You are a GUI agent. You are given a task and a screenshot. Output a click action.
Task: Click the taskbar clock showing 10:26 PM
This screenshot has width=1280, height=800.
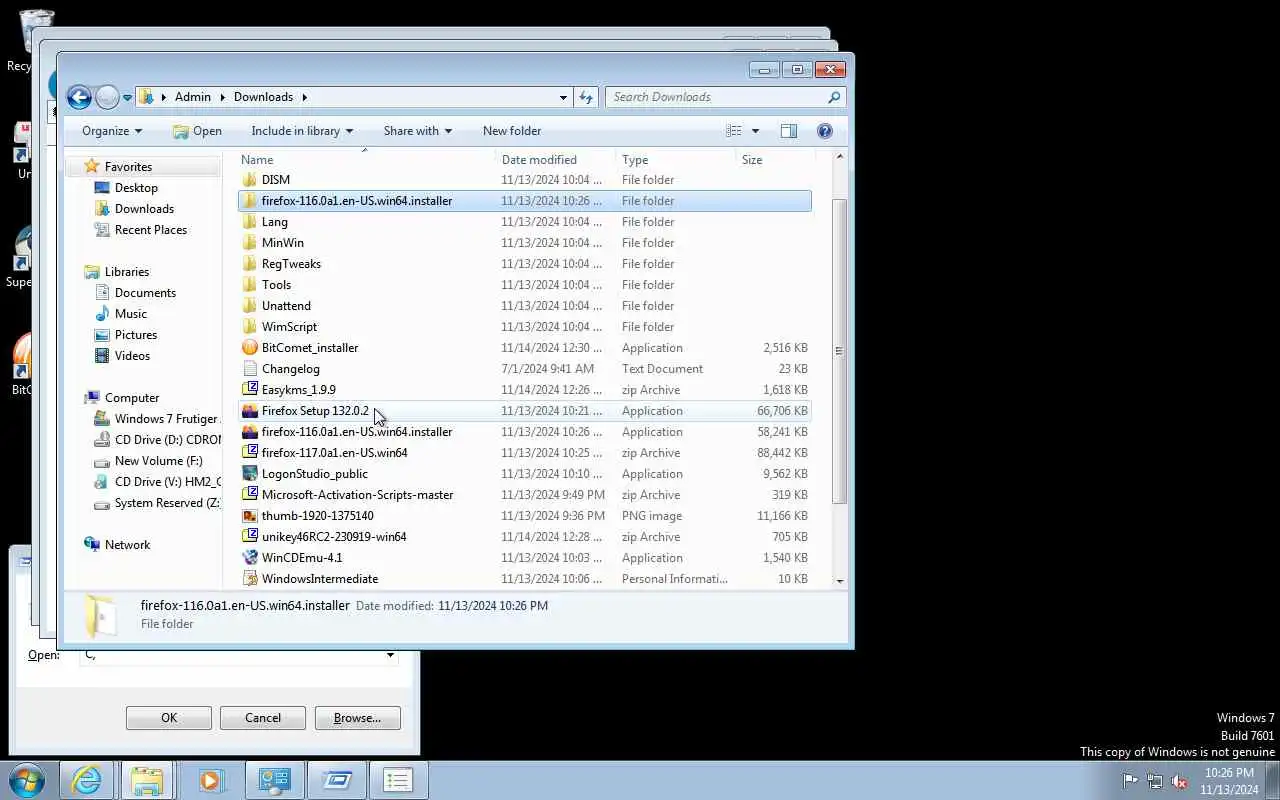pos(1229,781)
